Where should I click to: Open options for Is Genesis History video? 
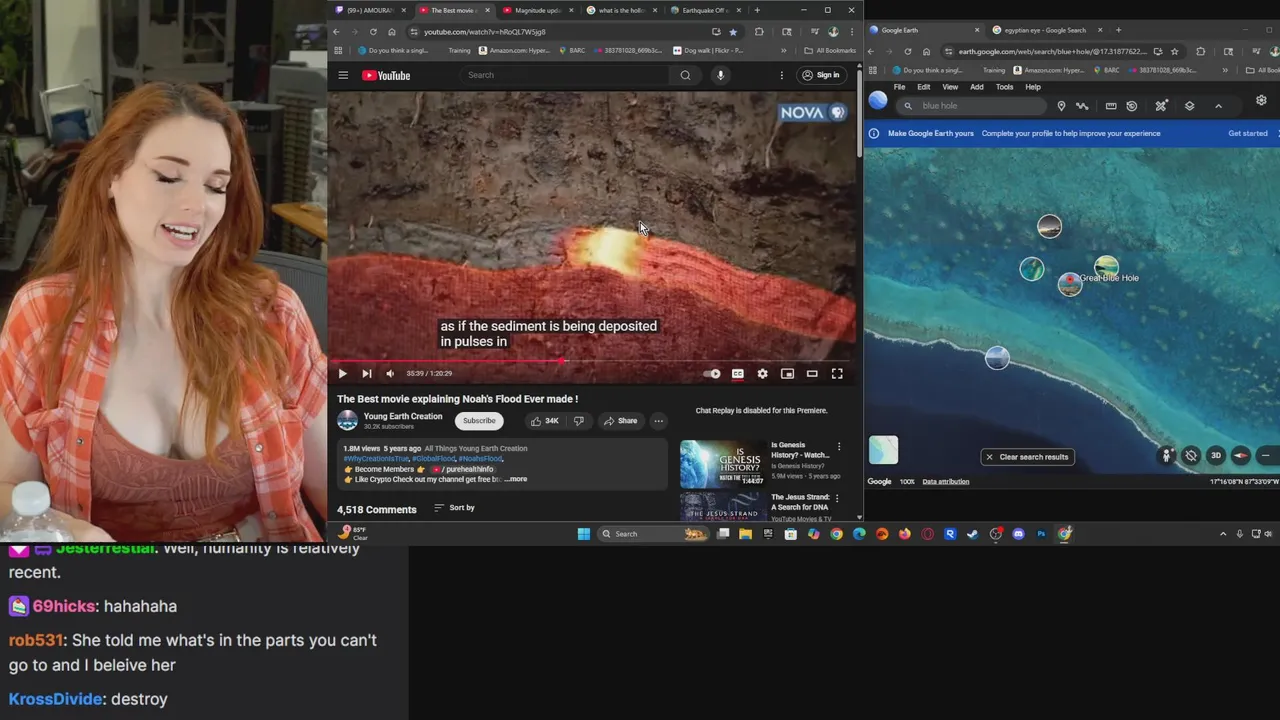(839, 447)
